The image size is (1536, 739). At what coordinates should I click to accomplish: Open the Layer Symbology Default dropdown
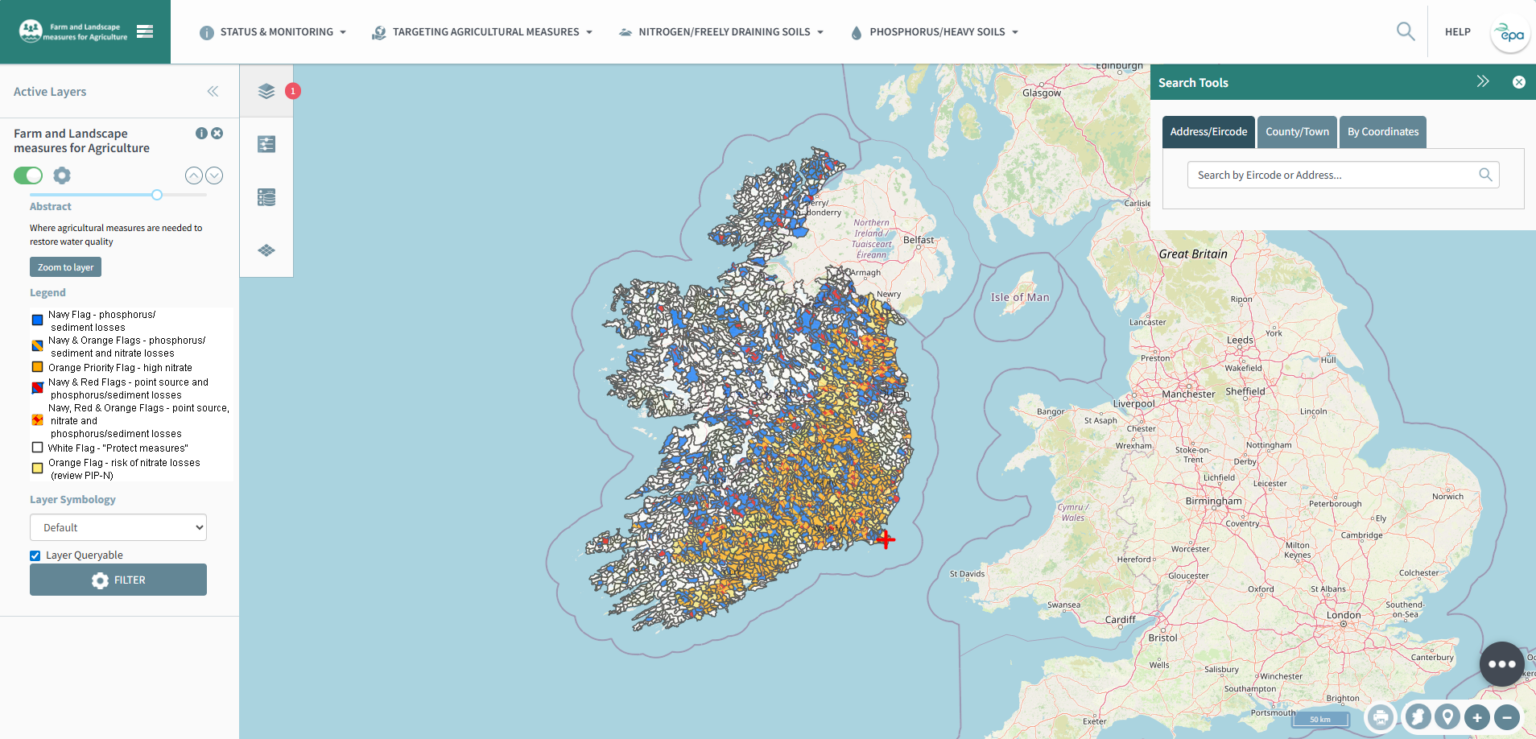(x=118, y=527)
